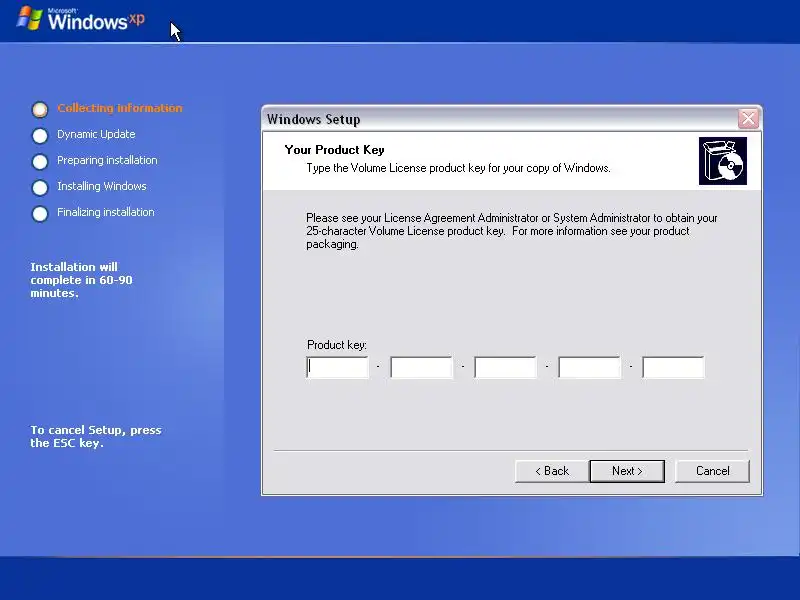Click 'Type the Volume License product key' text
Image resolution: width=800 pixels, height=600 pixels.
pyautogui.click(x=458, y=168)
